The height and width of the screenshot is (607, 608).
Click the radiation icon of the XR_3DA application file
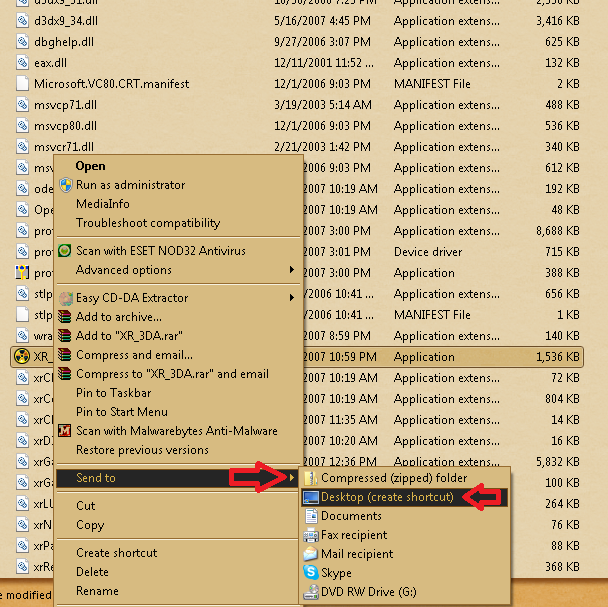click(21, 356)
